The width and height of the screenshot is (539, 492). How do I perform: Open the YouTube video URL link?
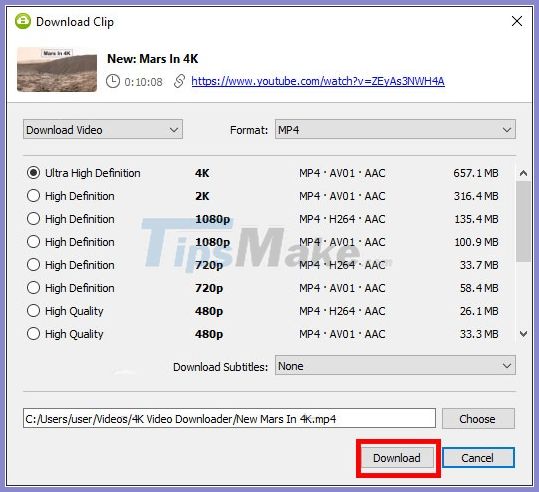click(318, 81)
